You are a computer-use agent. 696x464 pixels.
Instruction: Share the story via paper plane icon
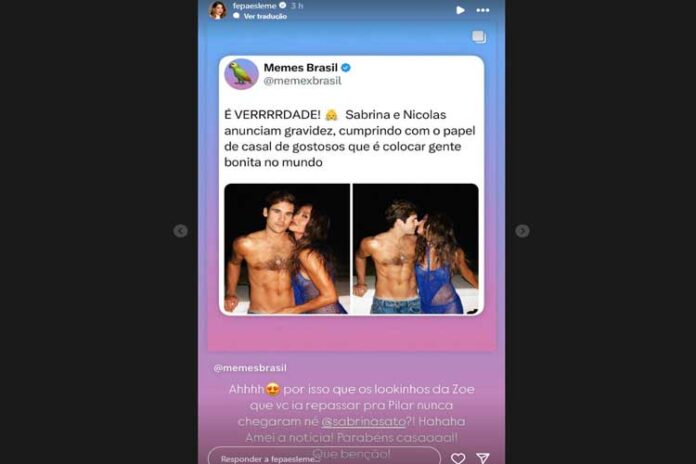[482, 458]
